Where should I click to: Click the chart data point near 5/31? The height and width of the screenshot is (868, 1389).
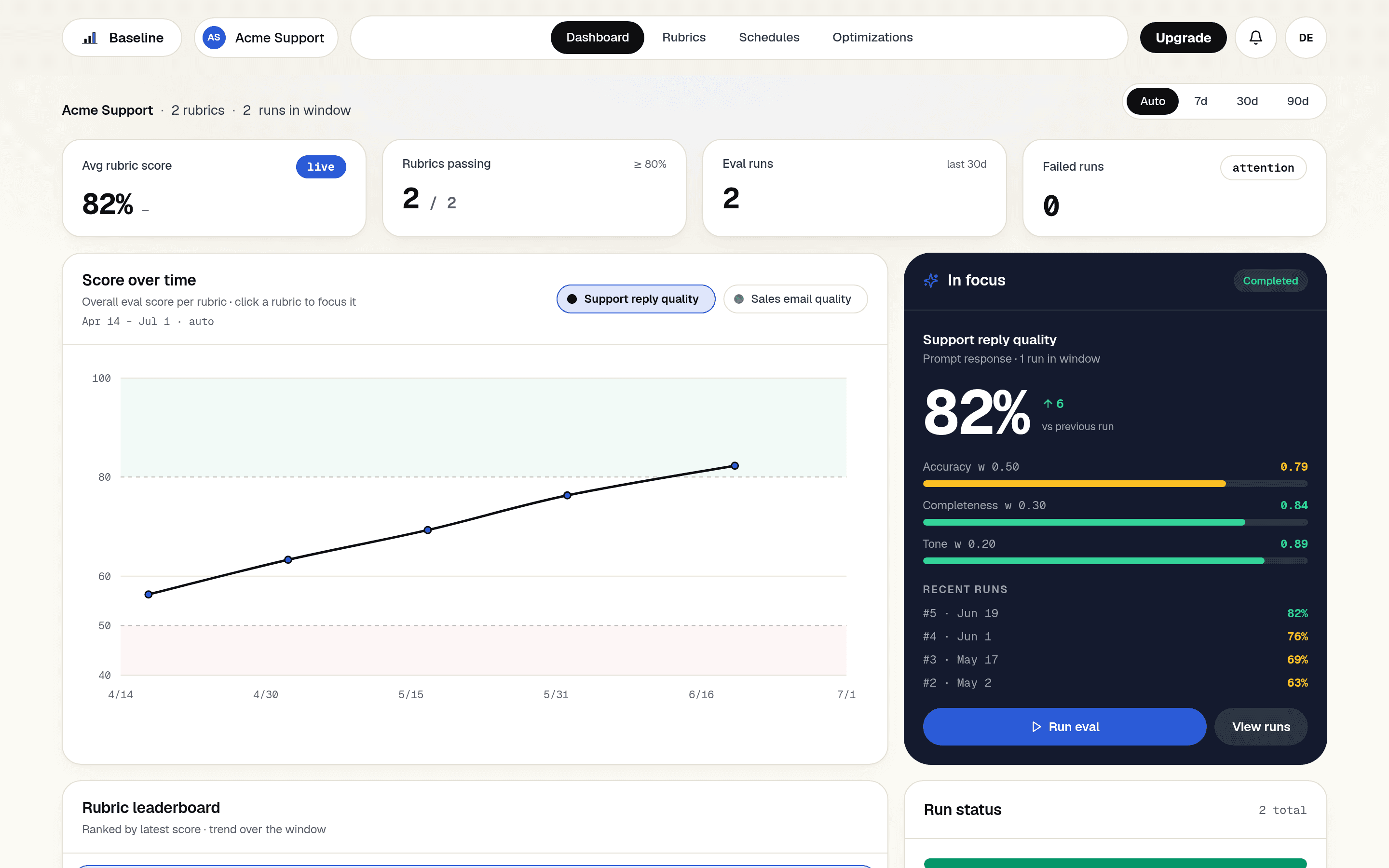(x=567, y=495)
